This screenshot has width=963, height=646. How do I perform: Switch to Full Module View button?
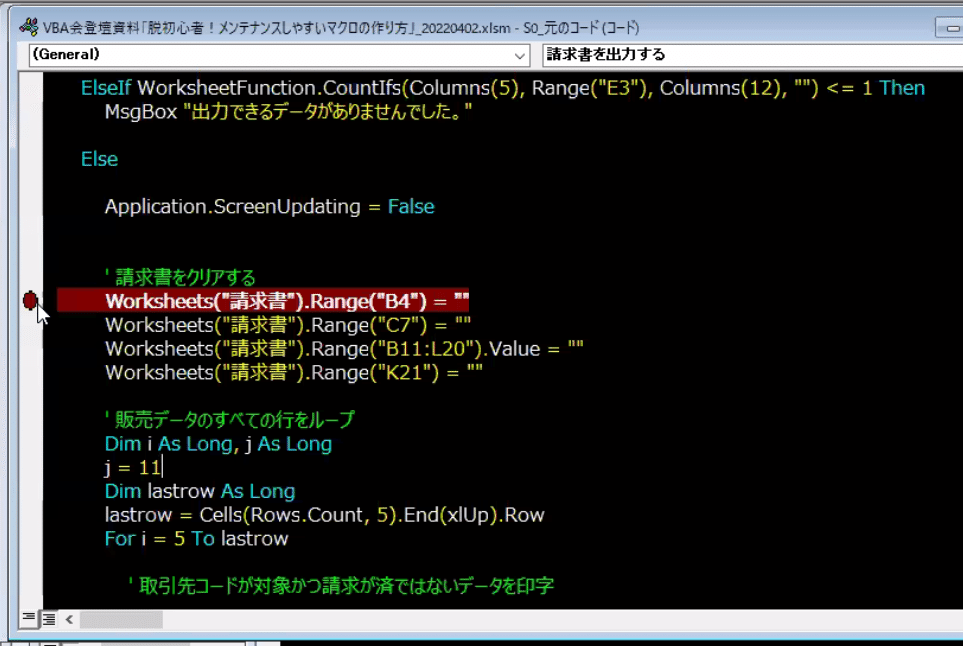click(49, 618)
